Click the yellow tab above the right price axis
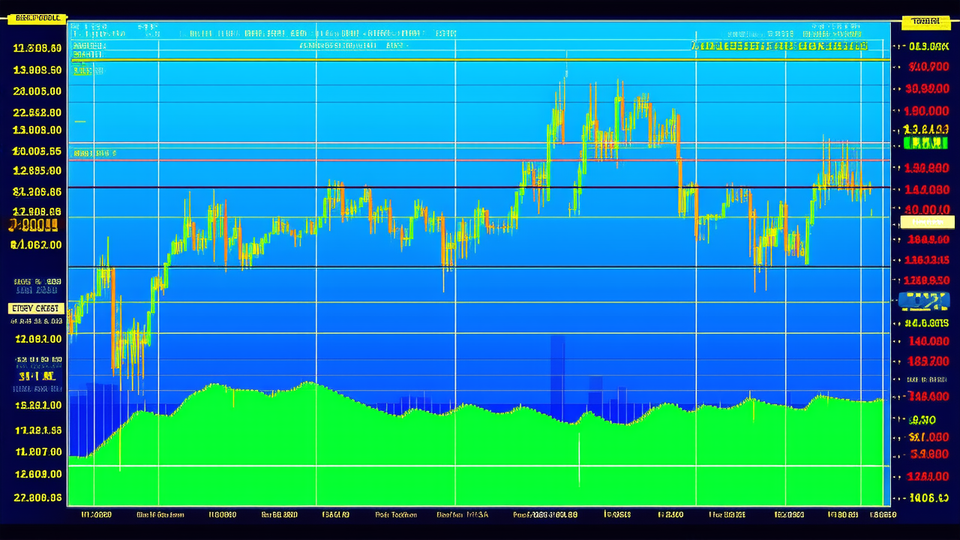This screenshot has width=960, height=540. pyautogui.click(x=925, y=22)
